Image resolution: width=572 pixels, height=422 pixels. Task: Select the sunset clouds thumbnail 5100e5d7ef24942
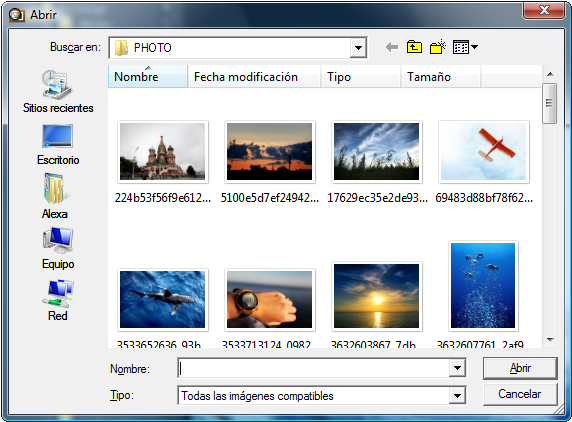tap(270, 152)
